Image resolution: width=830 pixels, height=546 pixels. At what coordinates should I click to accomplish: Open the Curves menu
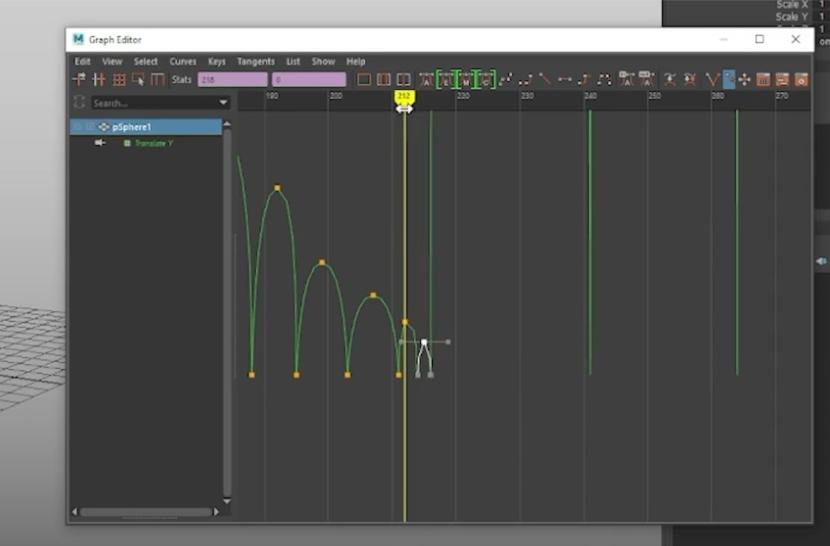coord(183,61)
